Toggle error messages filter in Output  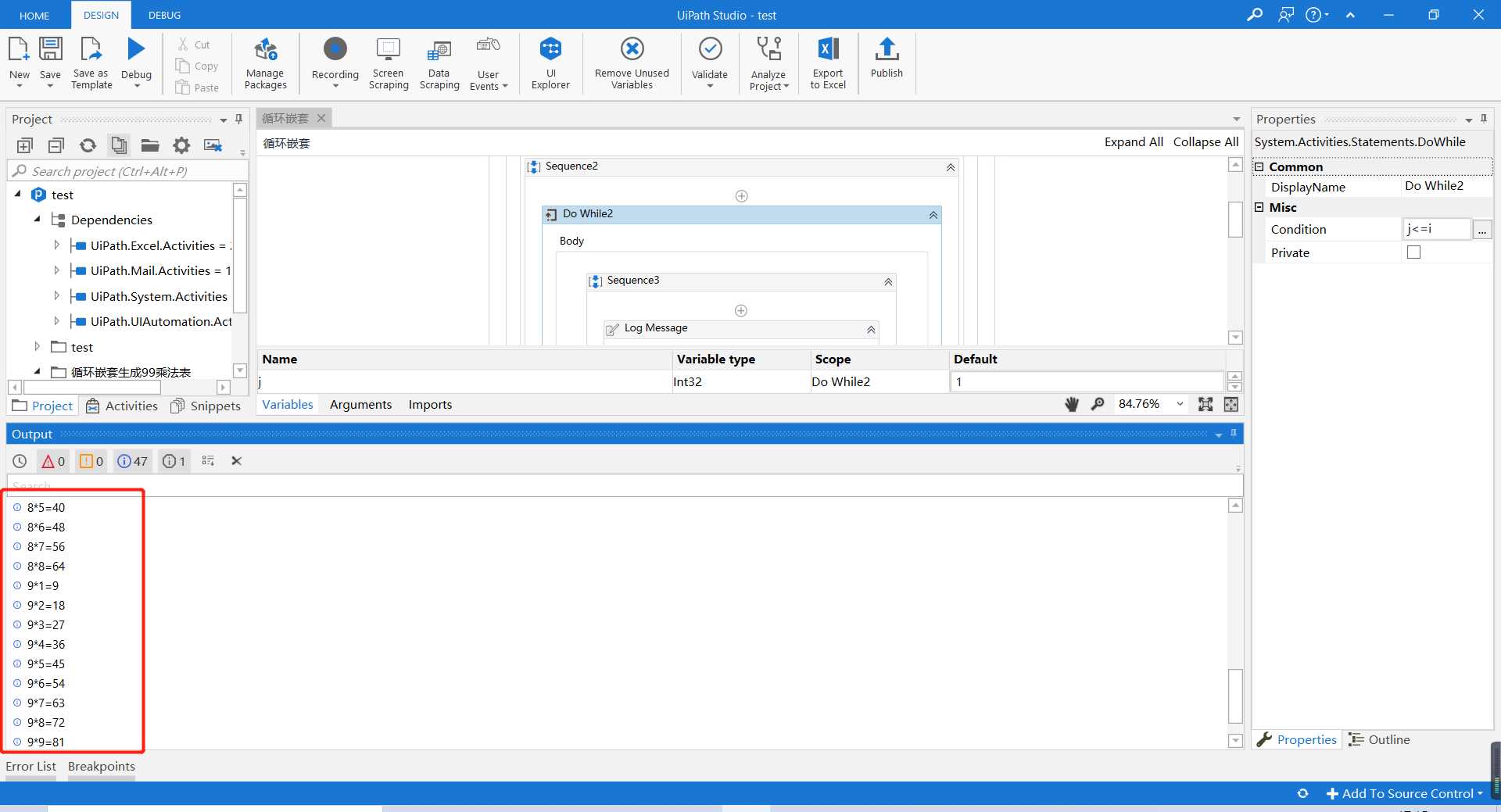point(53,461)
